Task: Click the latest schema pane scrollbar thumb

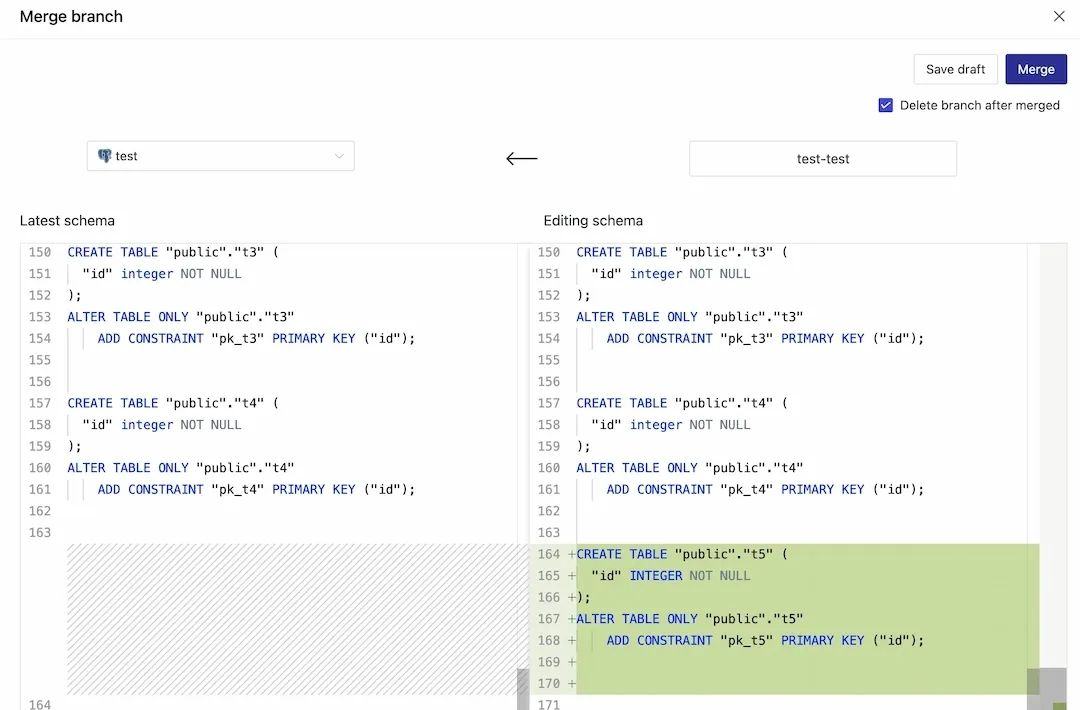Action: 522,688
